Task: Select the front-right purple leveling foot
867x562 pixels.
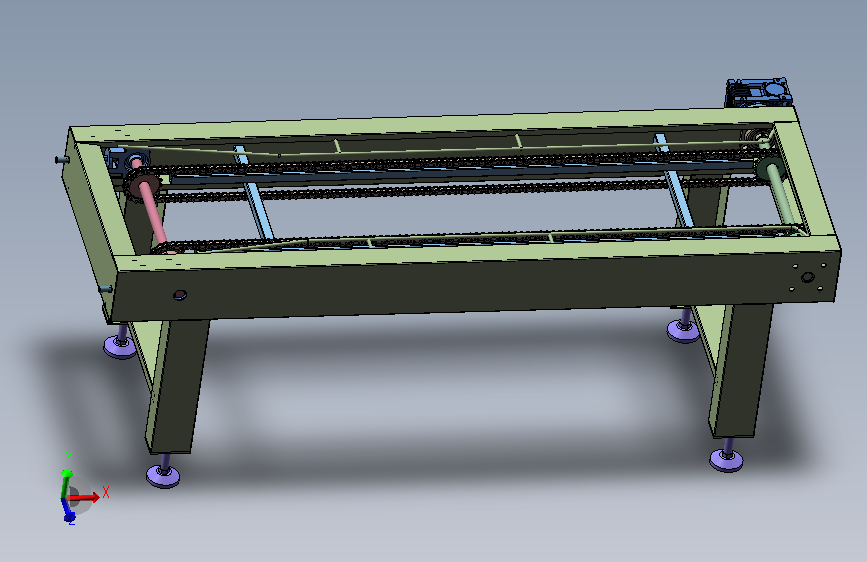Action: coord(727,455)
